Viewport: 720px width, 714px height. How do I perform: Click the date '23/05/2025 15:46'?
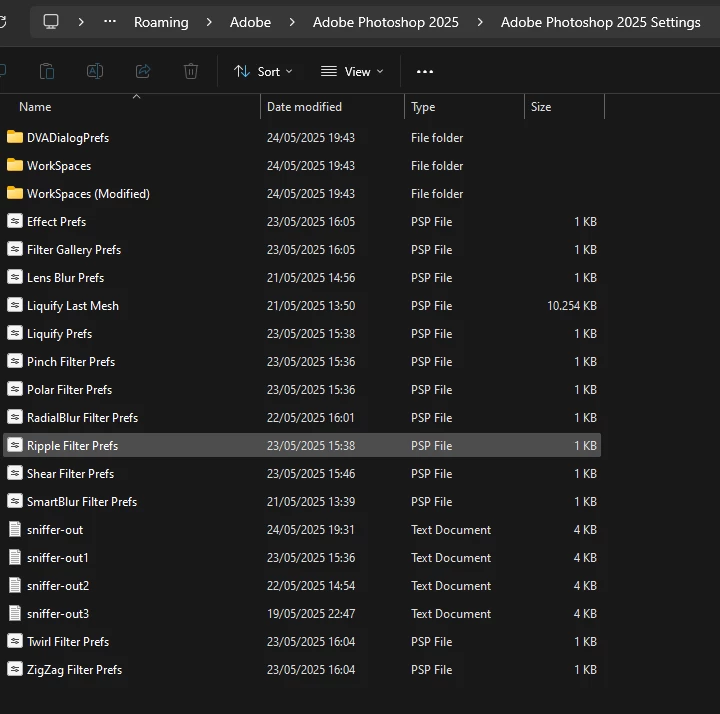click(311, 474)
